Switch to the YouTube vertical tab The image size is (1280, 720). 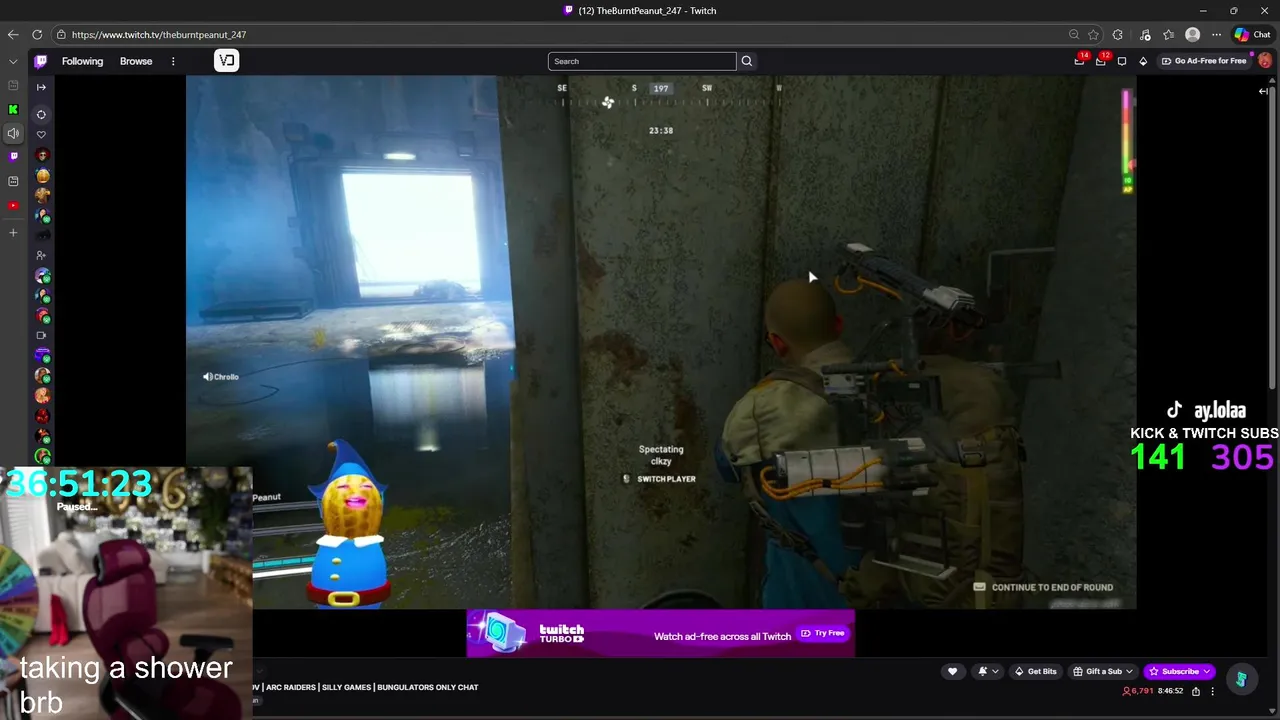pos(13,206)
